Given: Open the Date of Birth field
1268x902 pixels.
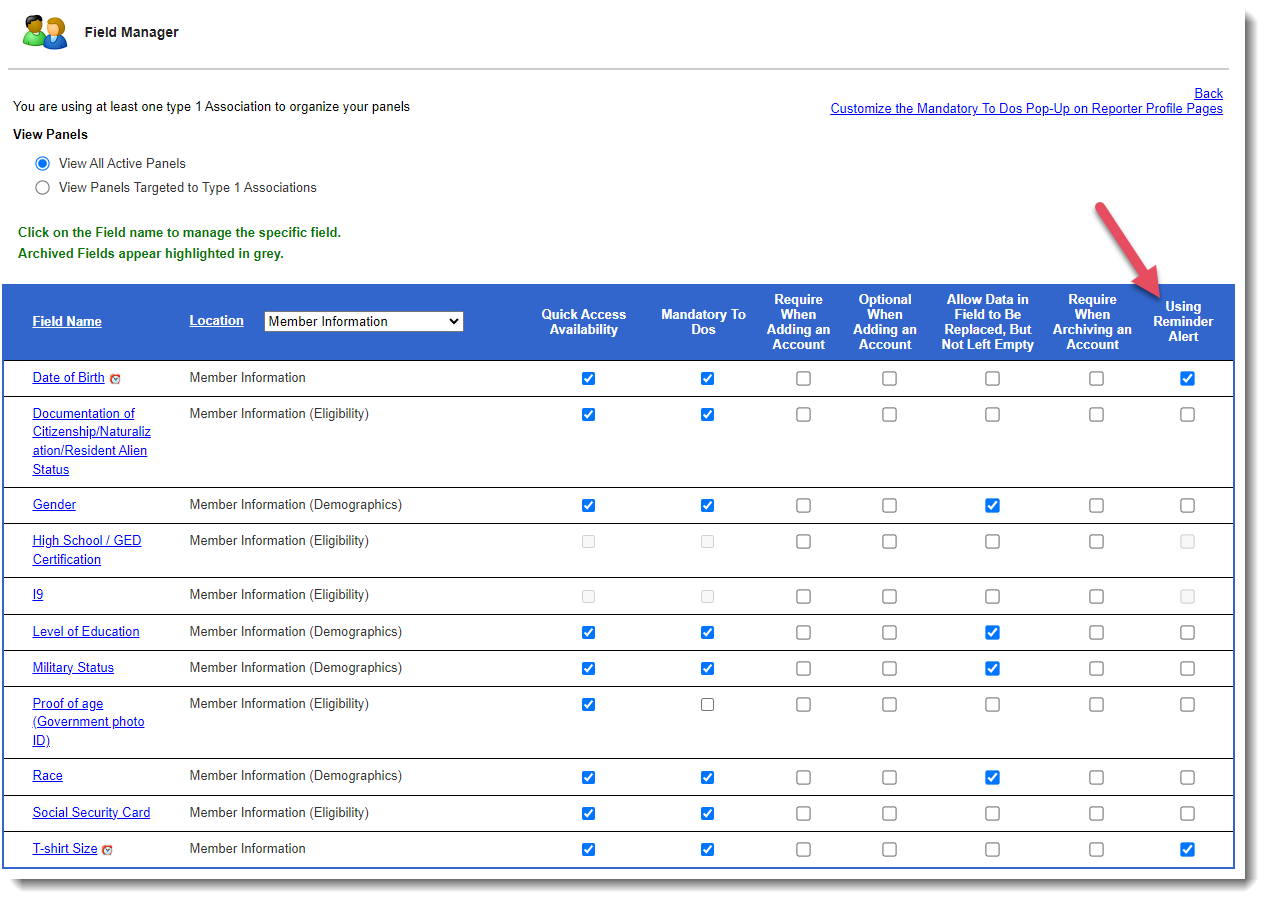Looking at the screenshot, I should tap(68, 377).
